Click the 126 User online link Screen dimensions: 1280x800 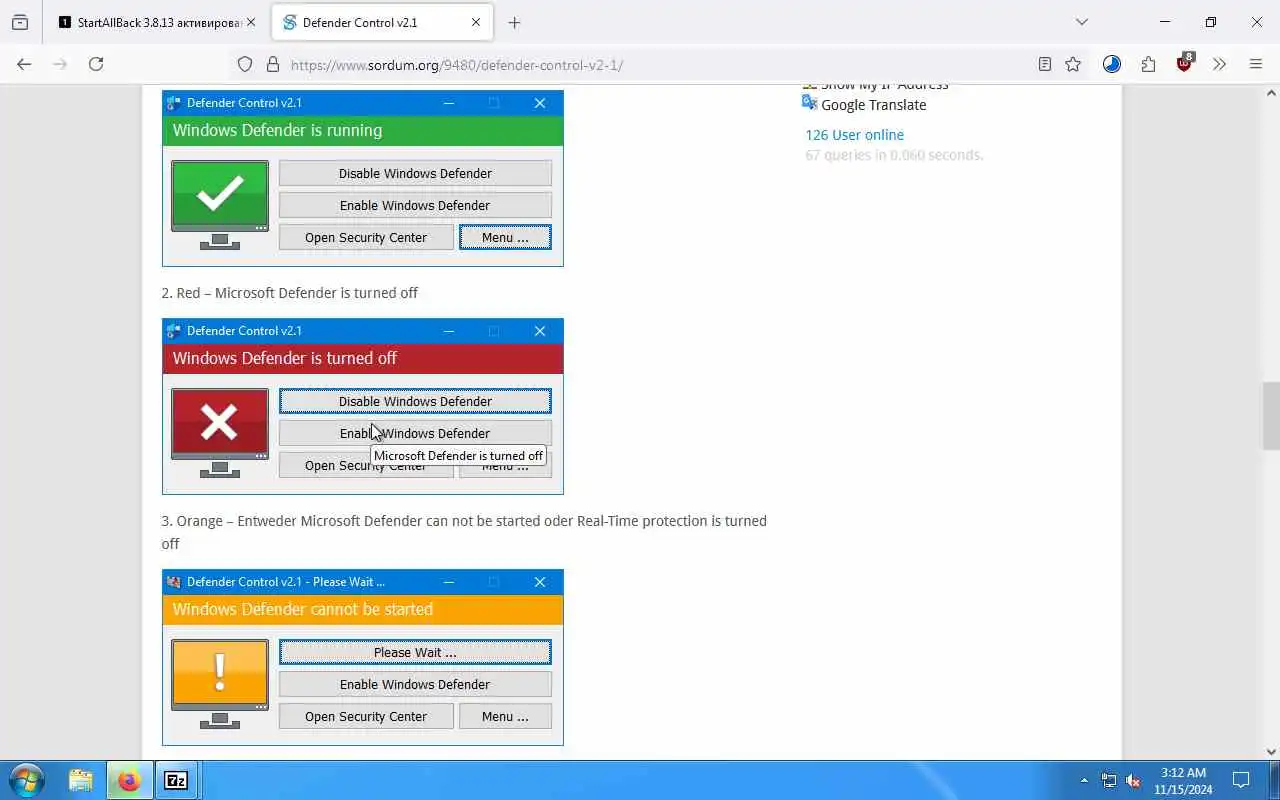[854, 135]
